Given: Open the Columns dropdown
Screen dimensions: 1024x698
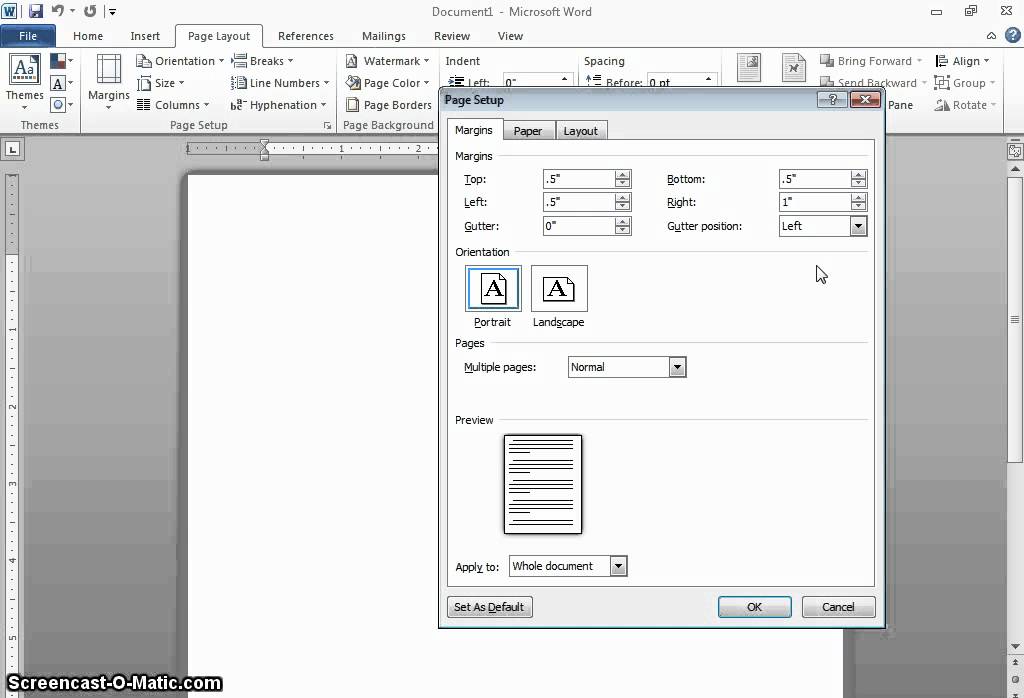Looking at the screenshot, I should (x=173, y=104).
